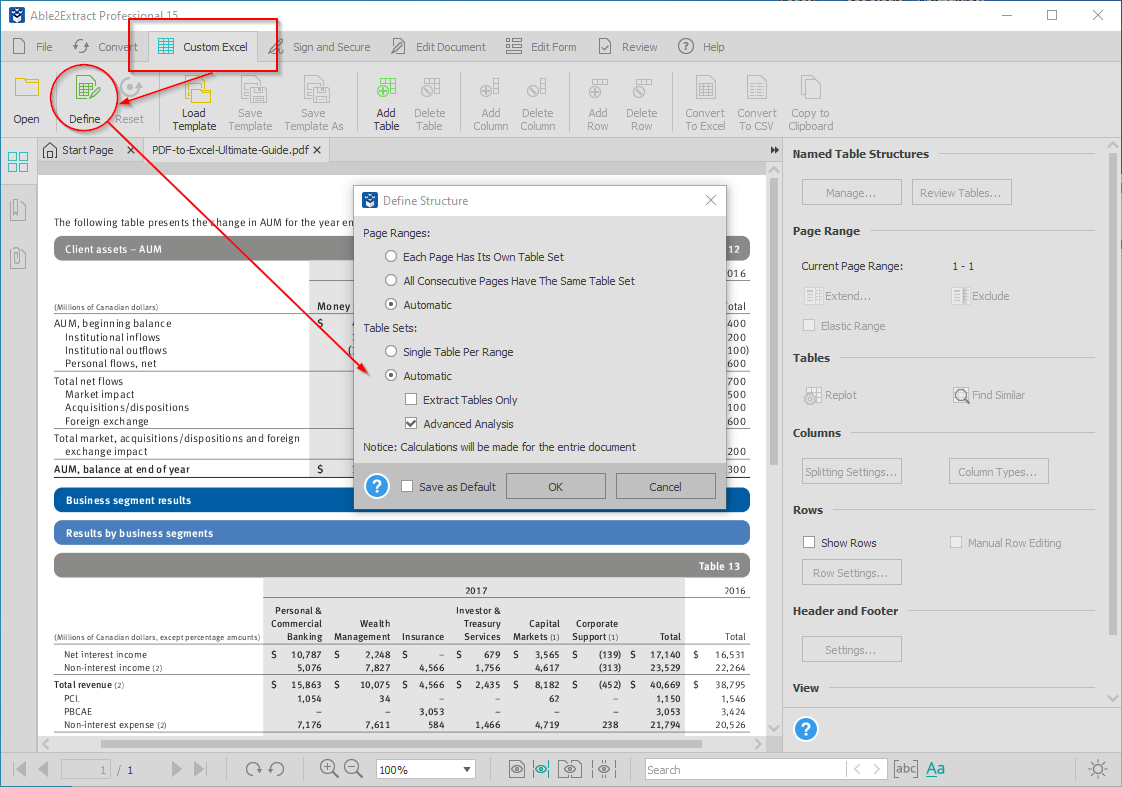Image resolution: width=1122 pixels, height=787 pixels.
Task: Open the thumbnails panel in left sidebar
Action: (x=18, y=162)
